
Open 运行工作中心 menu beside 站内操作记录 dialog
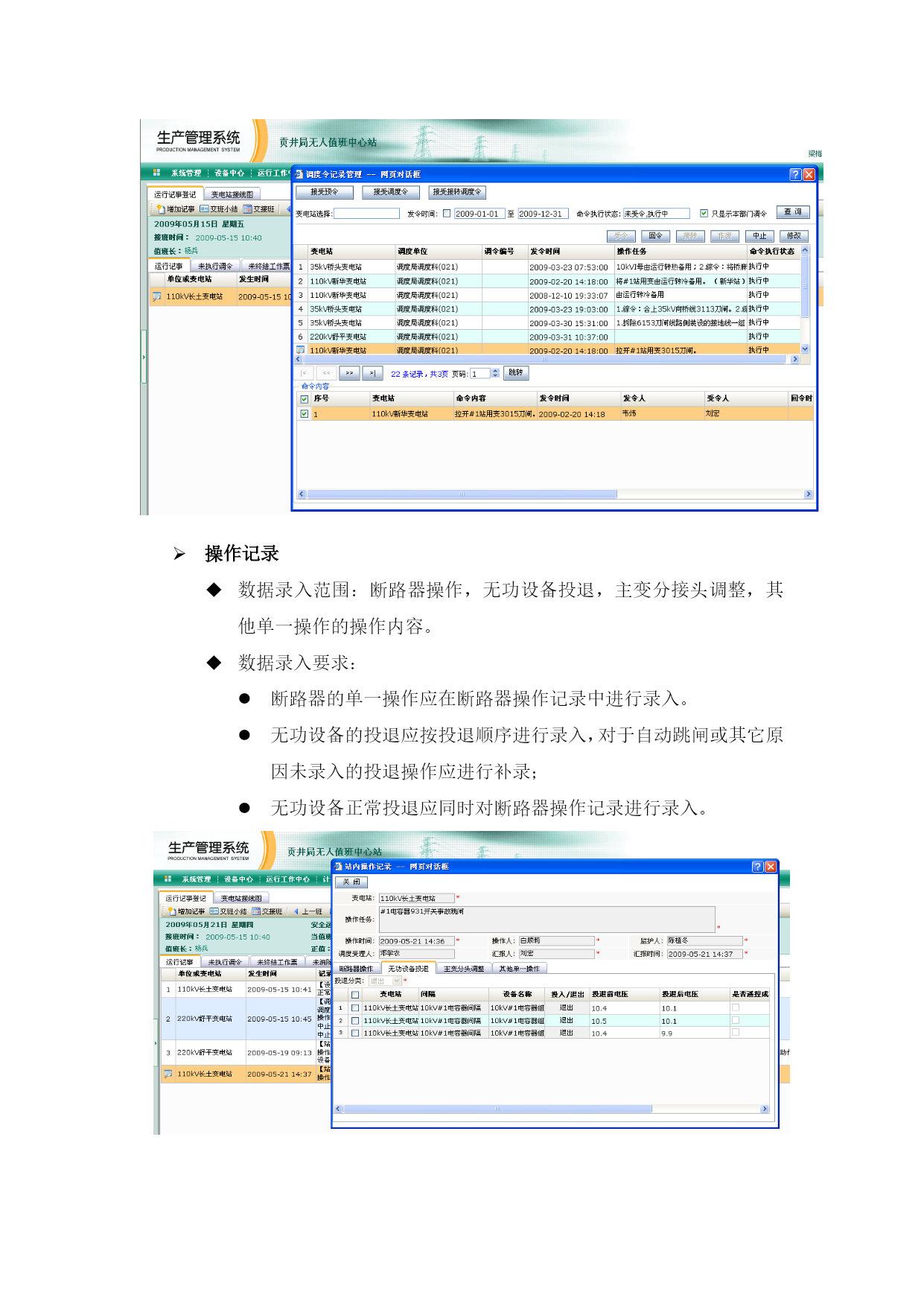coord(287,879)
